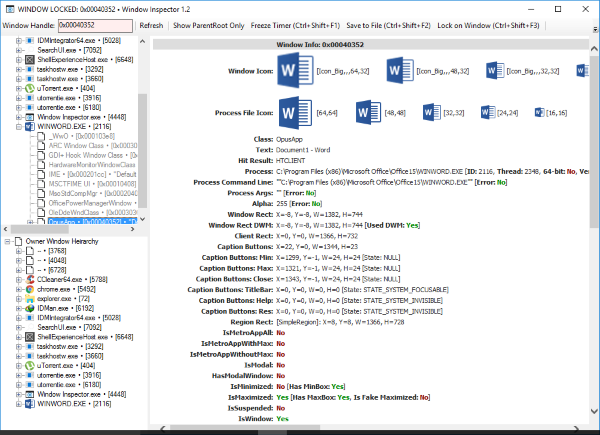Expand Window Inspector.exe [4448] in owner hierarchy
The width and height of the screenshot is (600, 435).
click(18, 394)
